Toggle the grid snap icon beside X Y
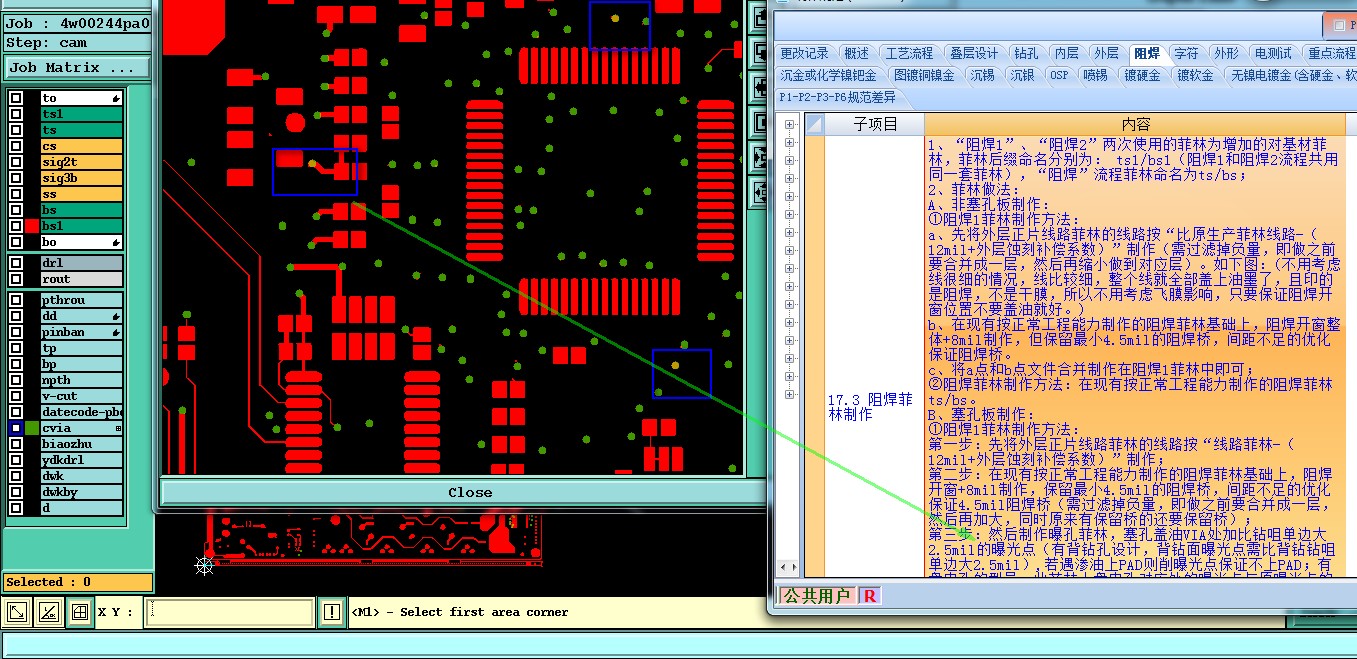 80,612
